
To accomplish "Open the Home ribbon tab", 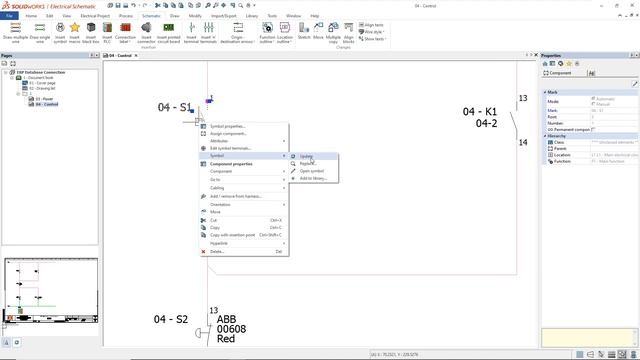I will [x=31, y=16].
